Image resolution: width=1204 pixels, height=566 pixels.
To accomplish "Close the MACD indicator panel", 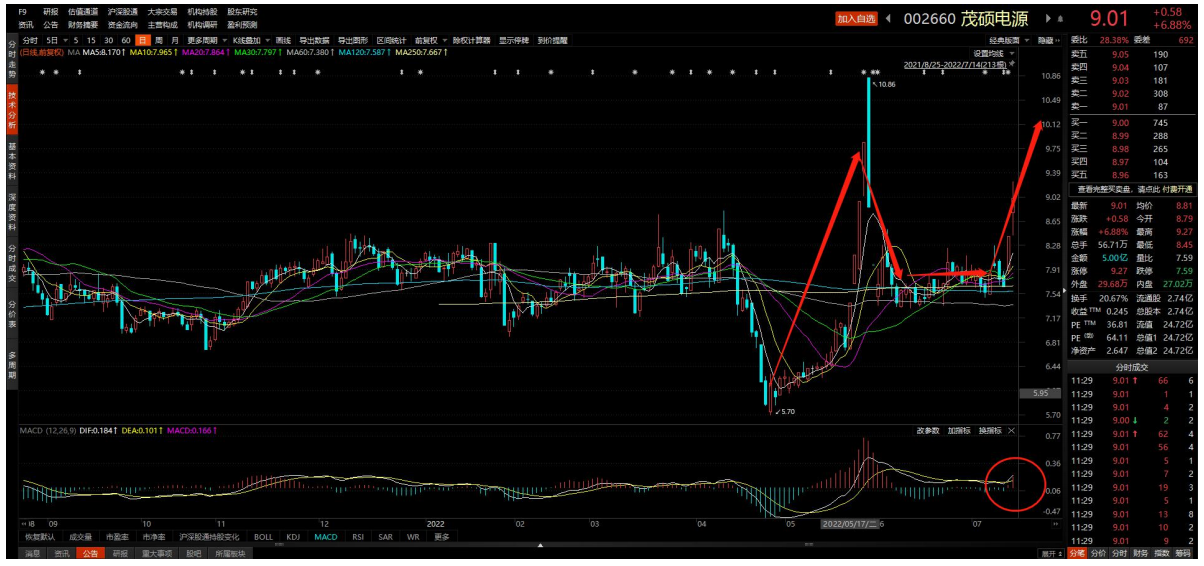I will click(x=1011, y=430).
